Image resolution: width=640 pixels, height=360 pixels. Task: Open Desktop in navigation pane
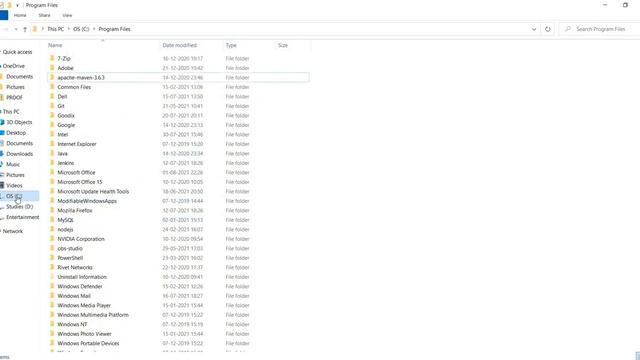(x=16, y=133)
